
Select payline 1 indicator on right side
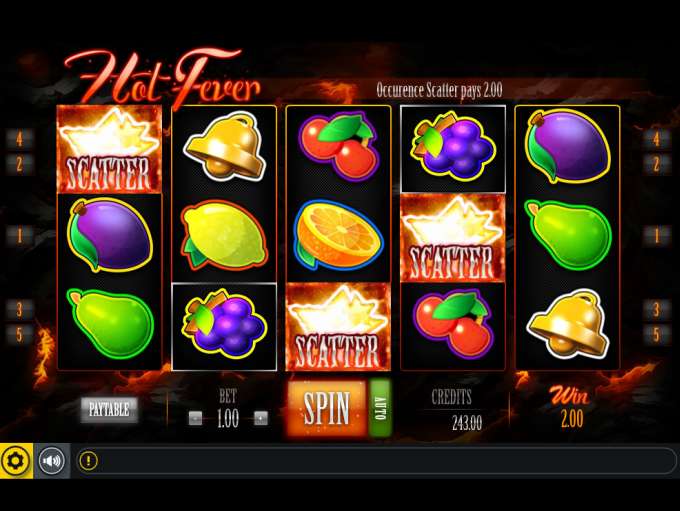(657, 236)
